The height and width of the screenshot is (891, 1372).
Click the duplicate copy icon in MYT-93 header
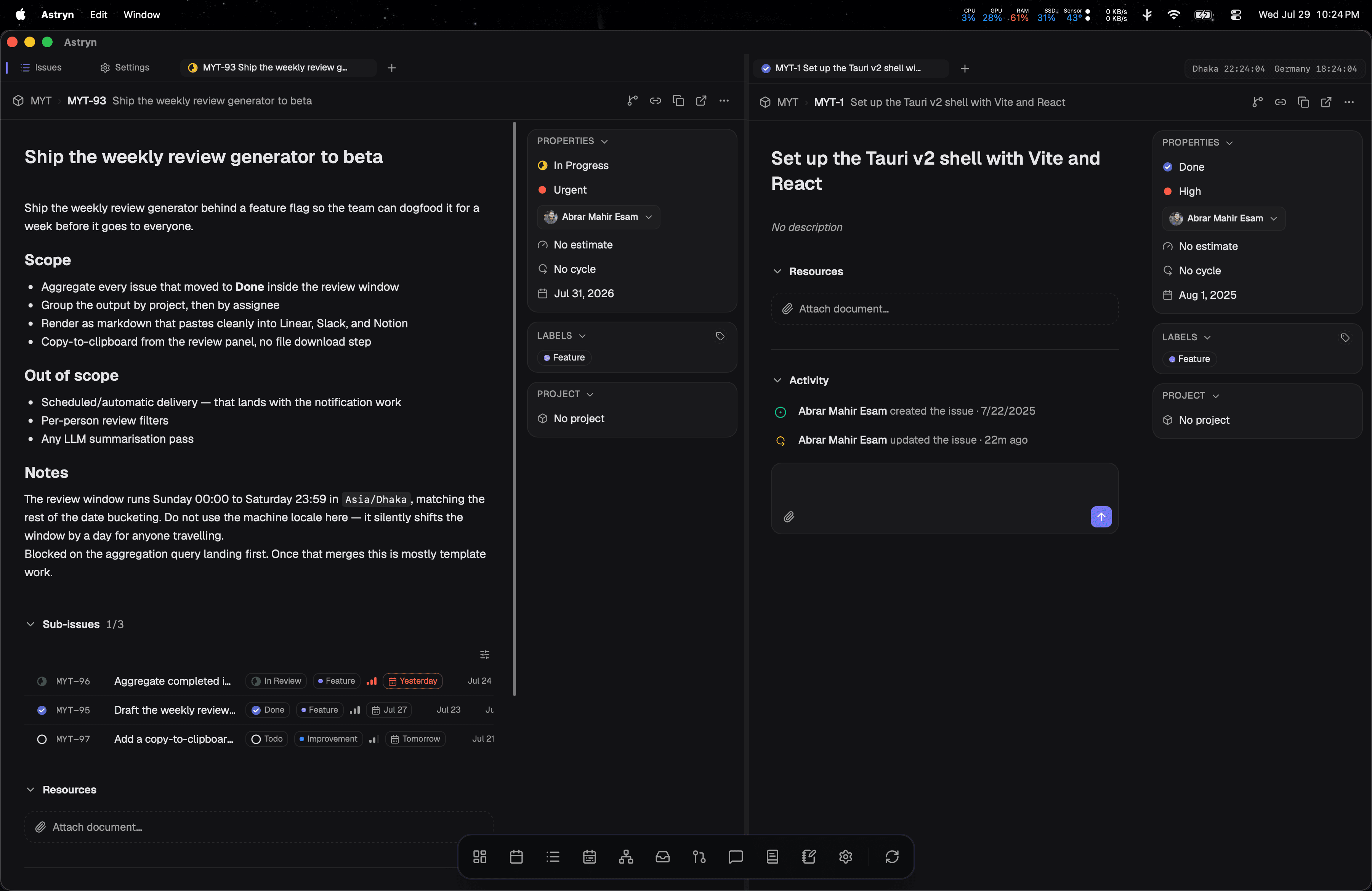coord(678,101)
